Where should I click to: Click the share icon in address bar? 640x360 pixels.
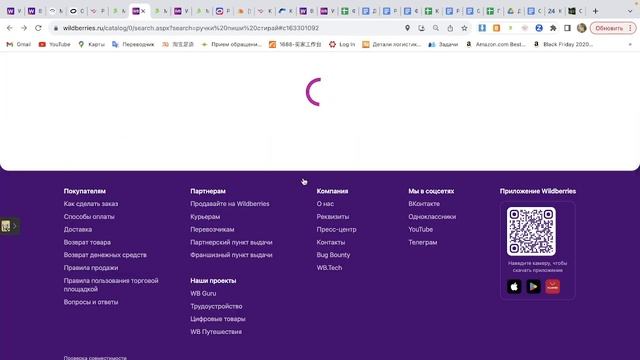tap(450, 28)
